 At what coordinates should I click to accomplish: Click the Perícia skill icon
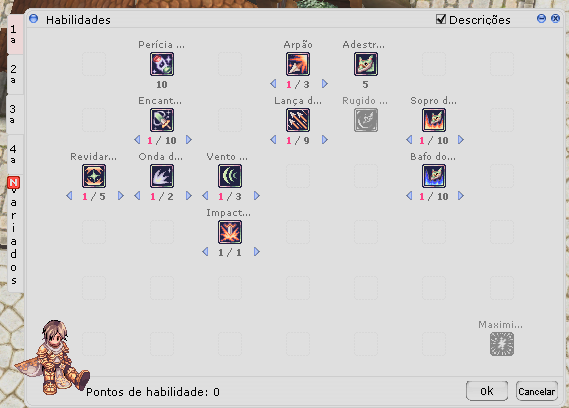162,64
